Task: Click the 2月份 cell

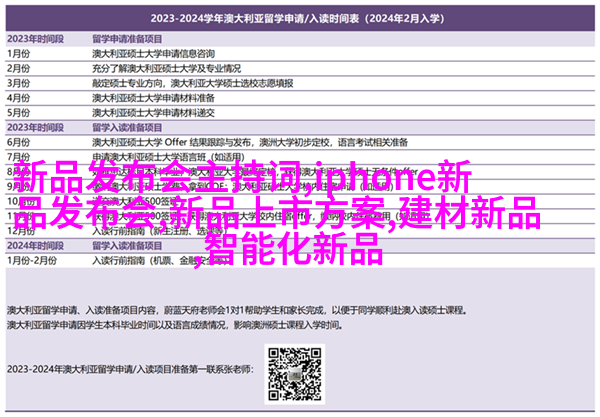Action: (18, 68)
